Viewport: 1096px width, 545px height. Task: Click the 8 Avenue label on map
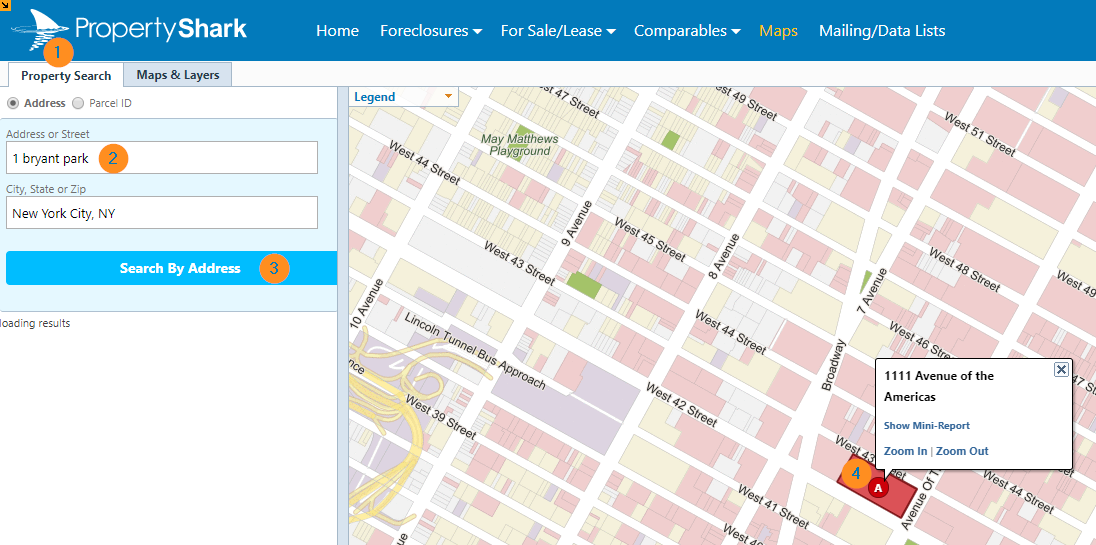tap(722, 256)
